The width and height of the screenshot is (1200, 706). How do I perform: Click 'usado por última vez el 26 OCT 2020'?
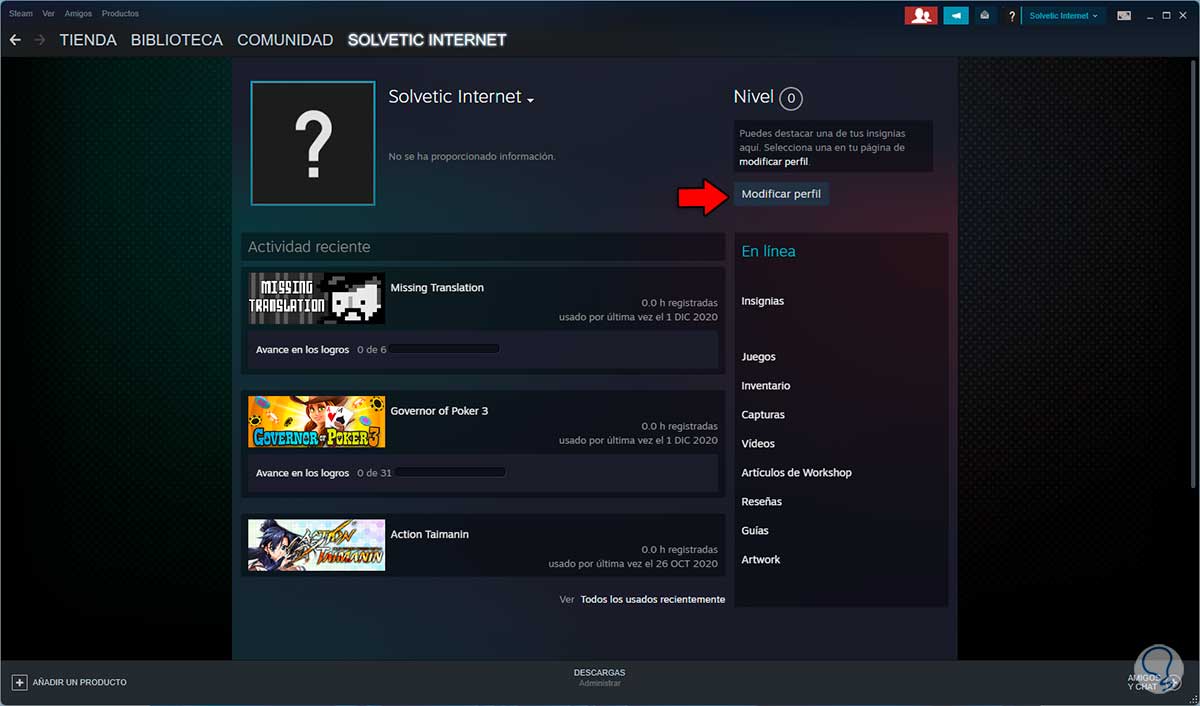pos(633,564)
